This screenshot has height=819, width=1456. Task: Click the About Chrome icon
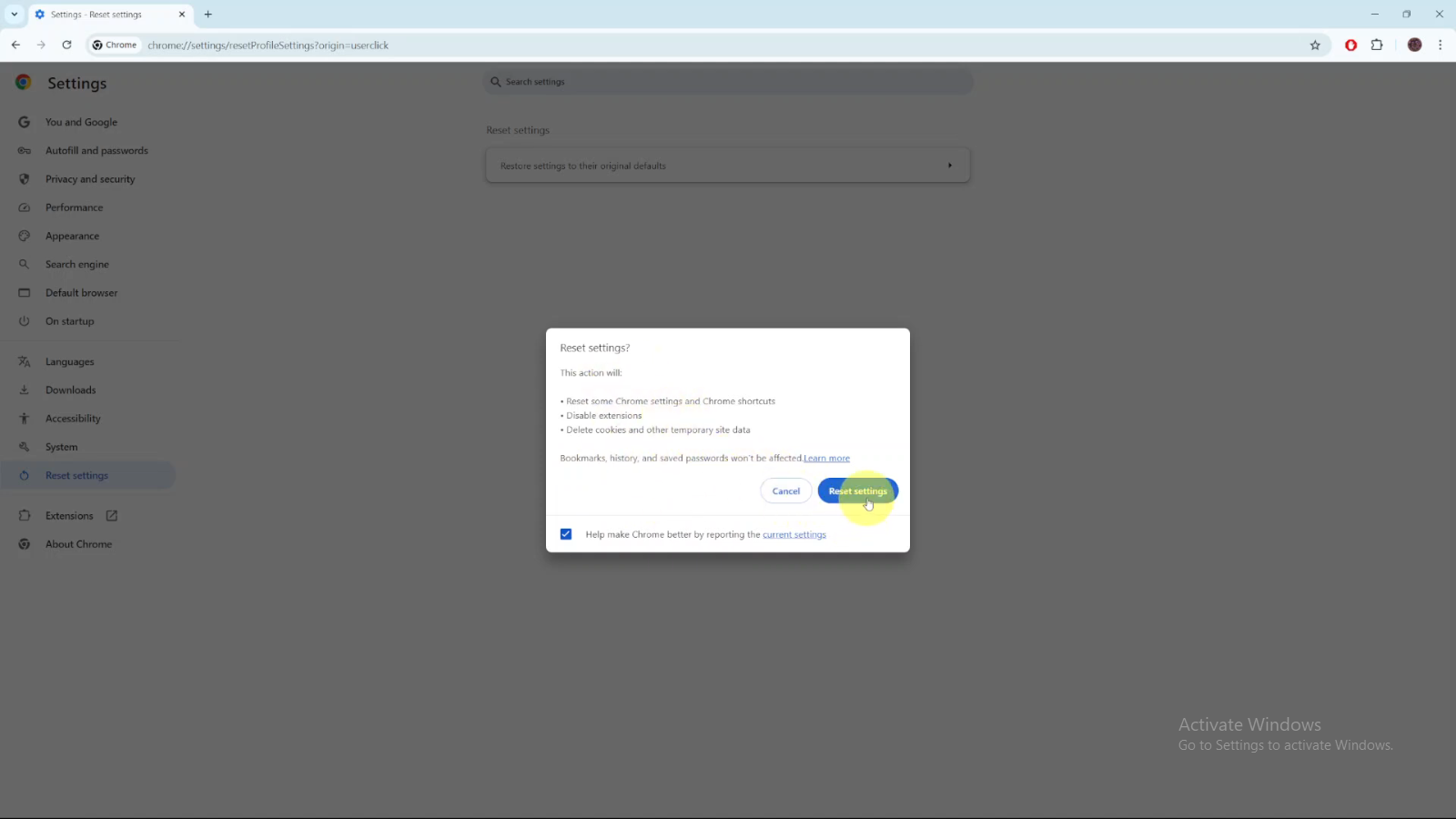(25, 544)
